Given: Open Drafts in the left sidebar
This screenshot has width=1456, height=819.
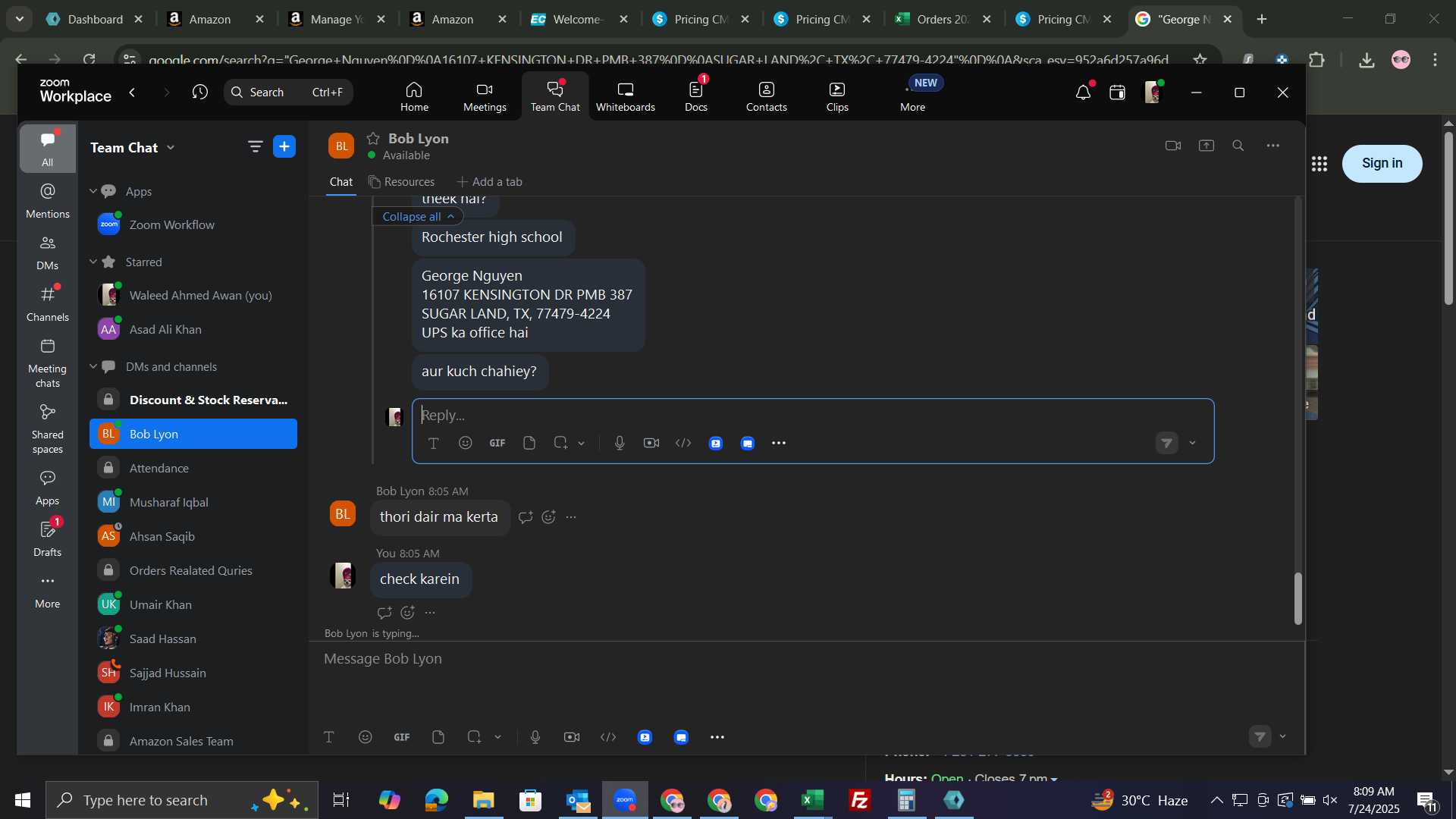Looking at the screenshot, I should click(x=48, y=539).
